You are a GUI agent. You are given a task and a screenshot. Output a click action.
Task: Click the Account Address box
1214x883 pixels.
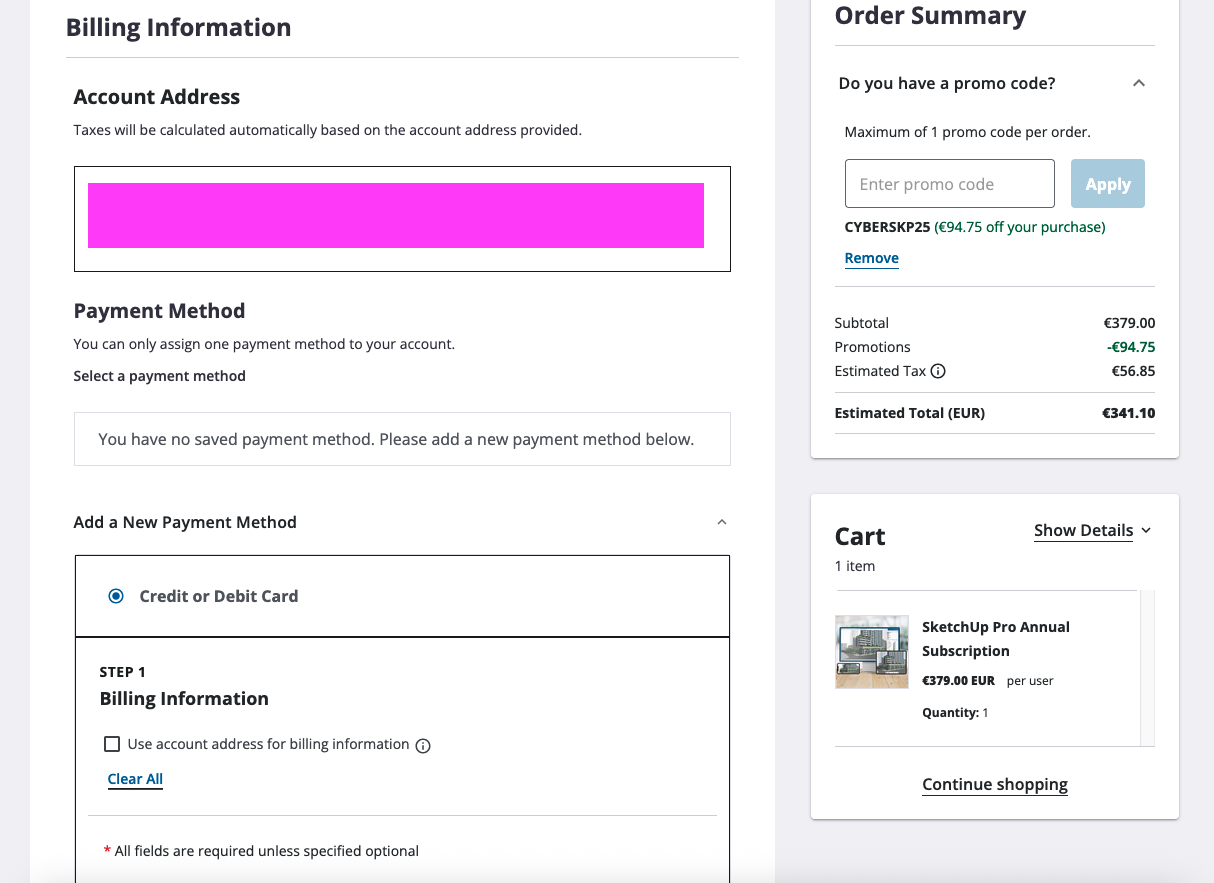click(x=402, y=219)
